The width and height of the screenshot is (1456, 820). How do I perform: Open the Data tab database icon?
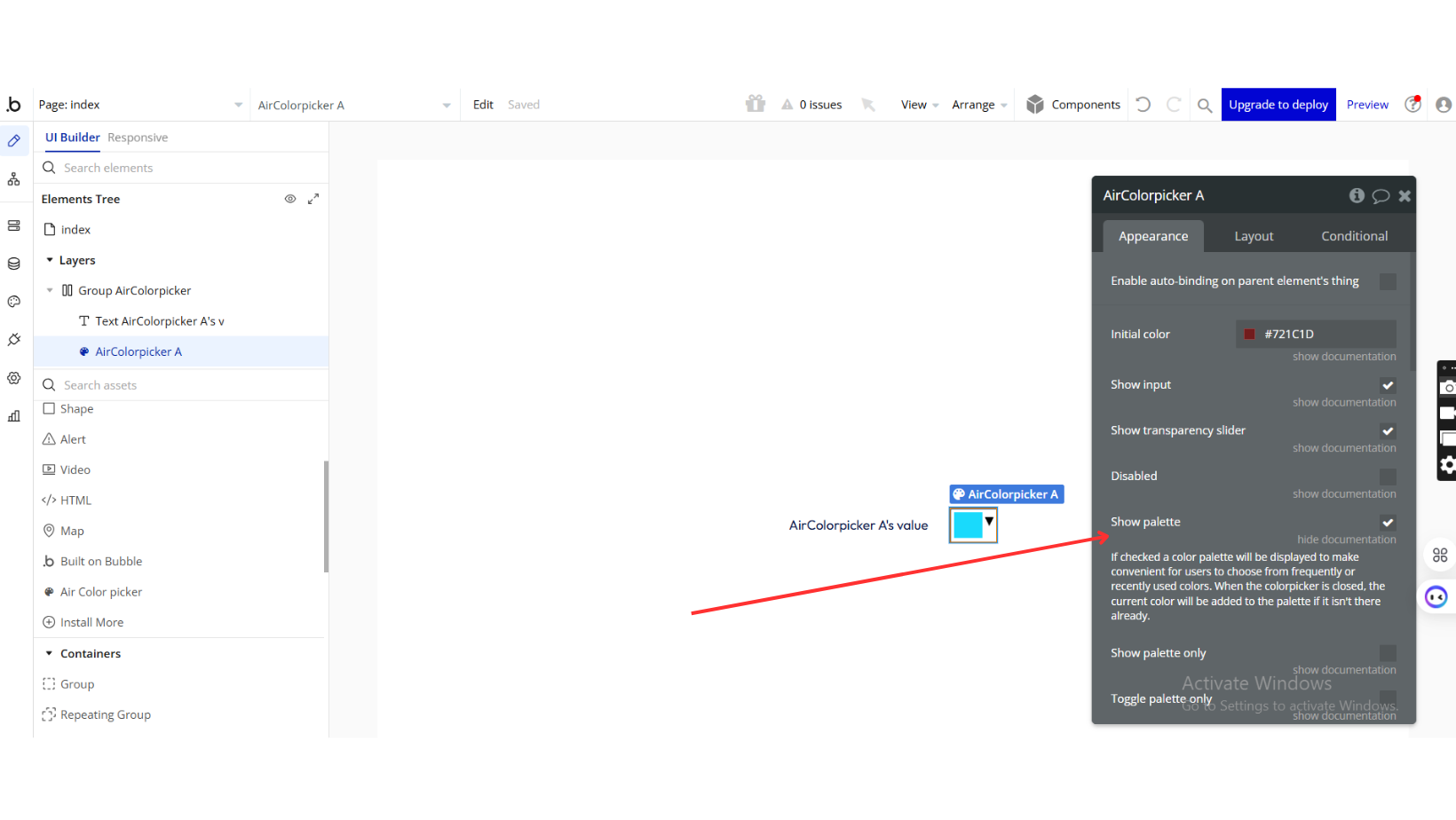click(14, 264)
